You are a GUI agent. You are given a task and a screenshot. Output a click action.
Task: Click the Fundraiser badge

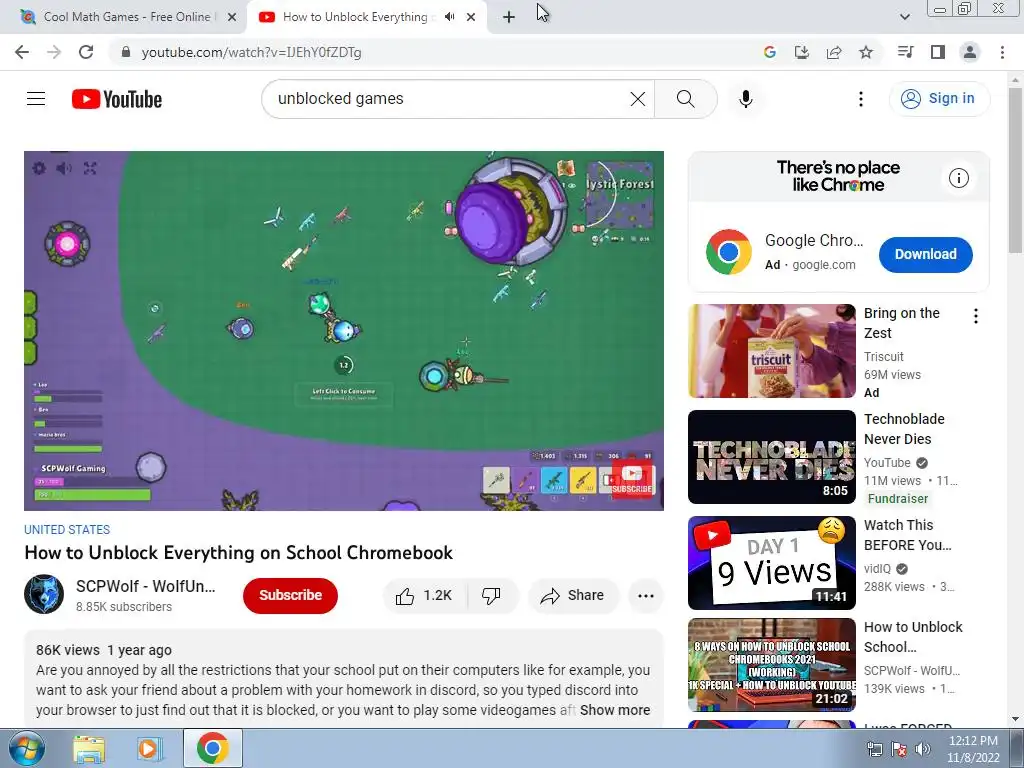tap(897, 498)
